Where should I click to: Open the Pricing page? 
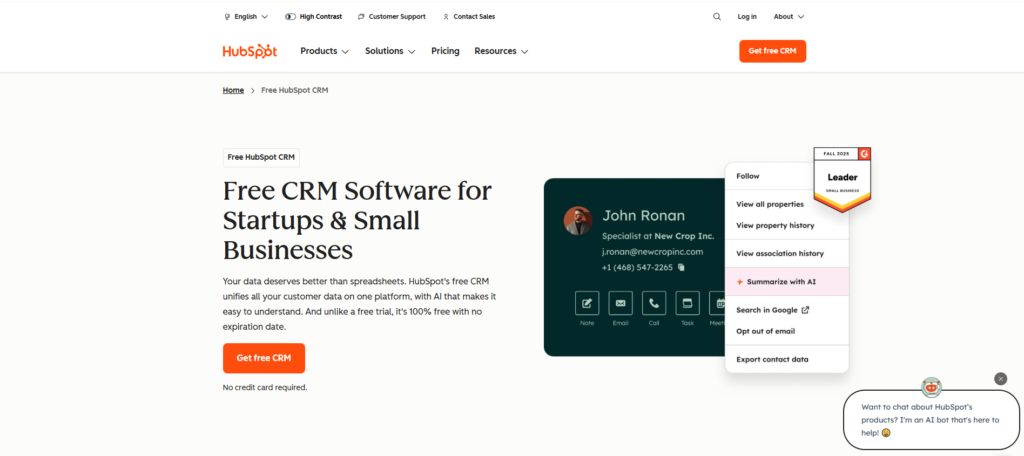pyautogui.click(x=445, y=51)
